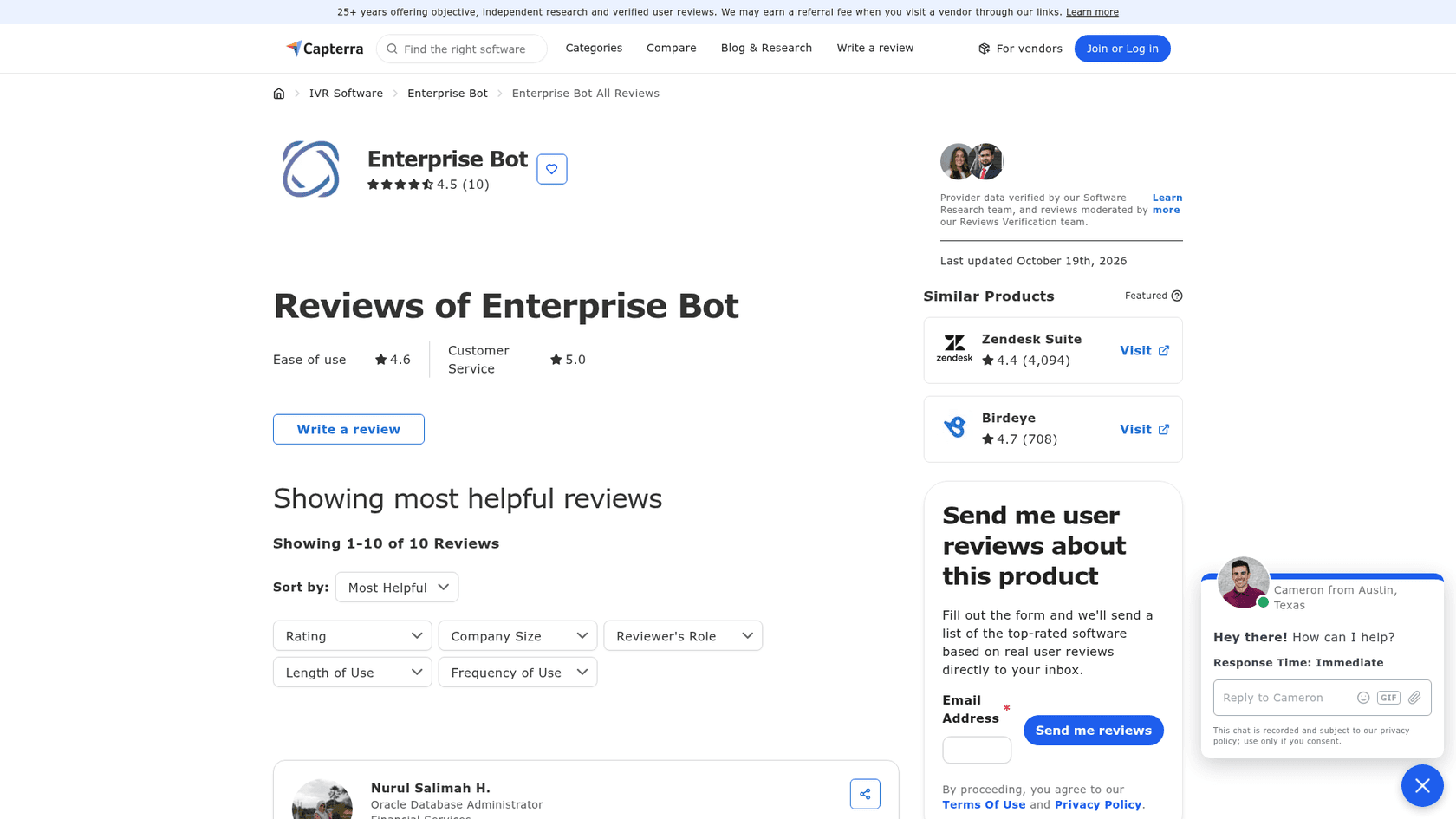The height and width of the screenshot is (819, 1456).
Task: Click the Email Address input field
Action: 977,750
